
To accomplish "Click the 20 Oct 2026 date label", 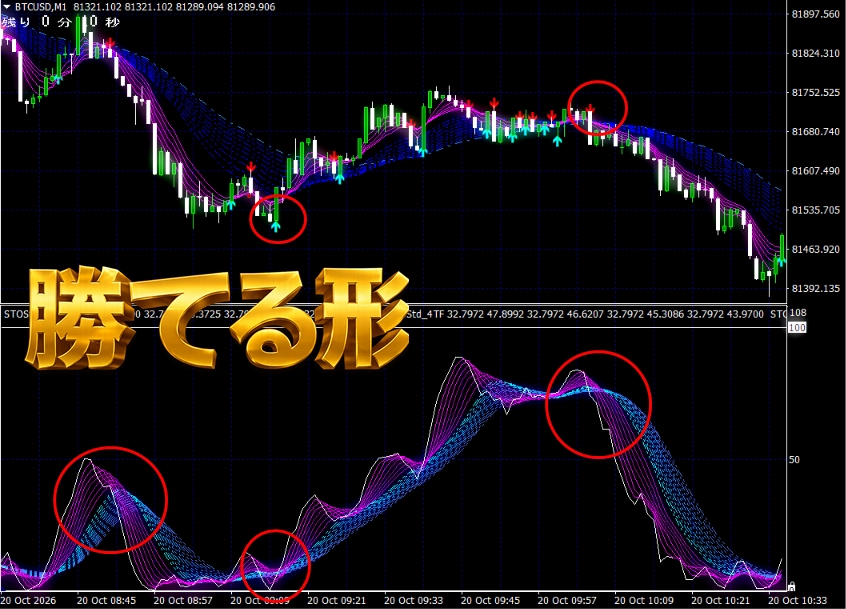I will (28, 600).
